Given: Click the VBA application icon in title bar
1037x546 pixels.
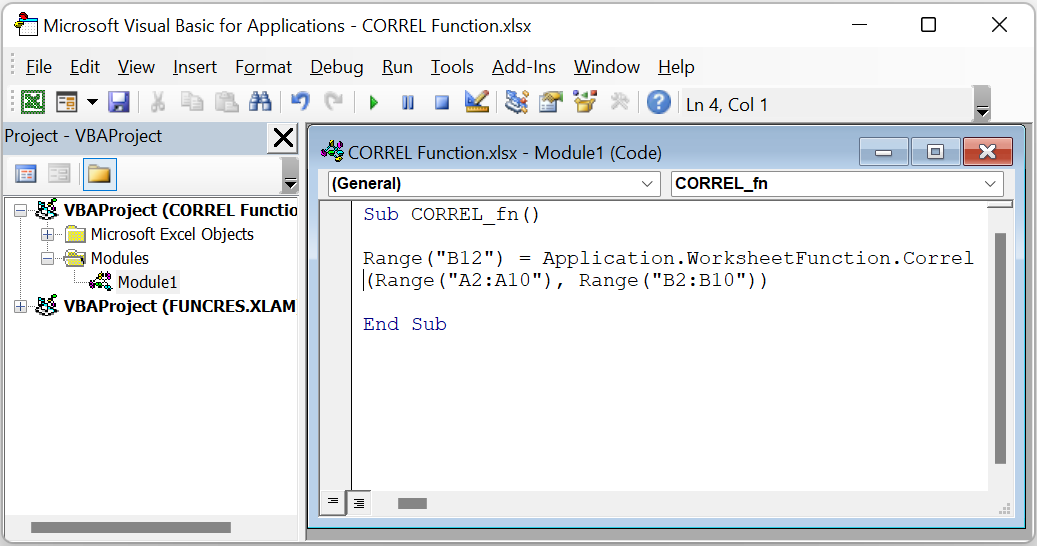Looking at the screenshot, I should pyautogui.click(x=26, y=25).
